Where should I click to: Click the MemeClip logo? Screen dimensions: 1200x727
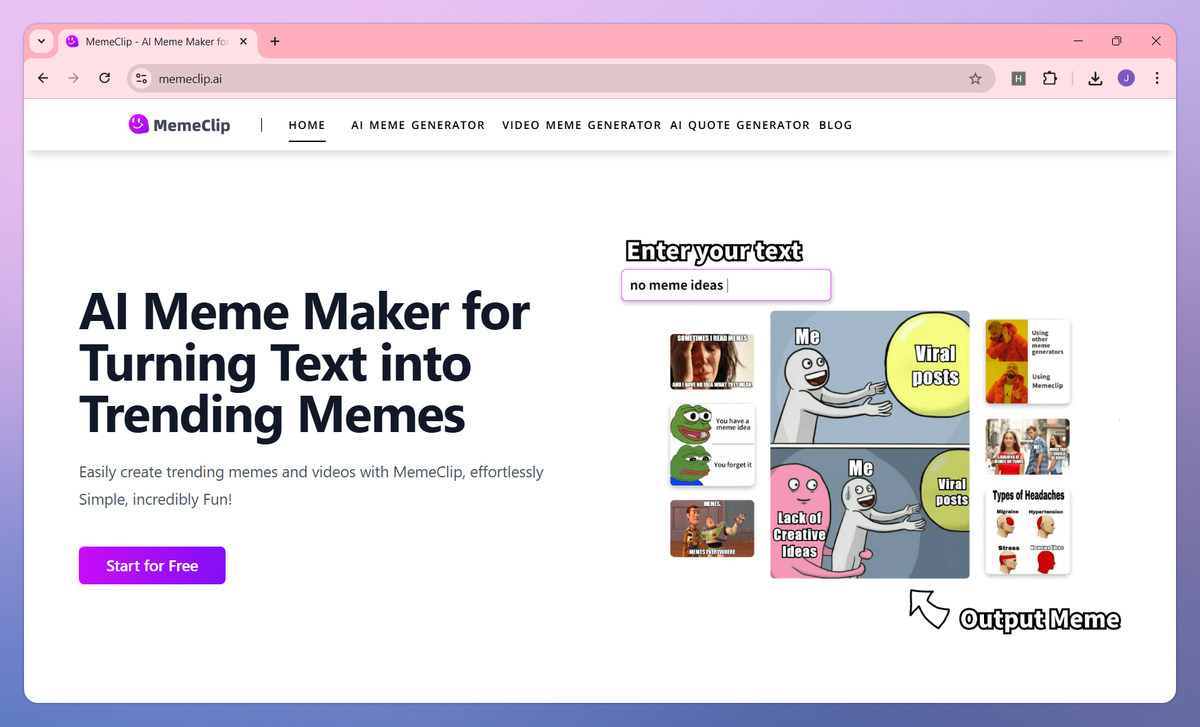point(179,125)
